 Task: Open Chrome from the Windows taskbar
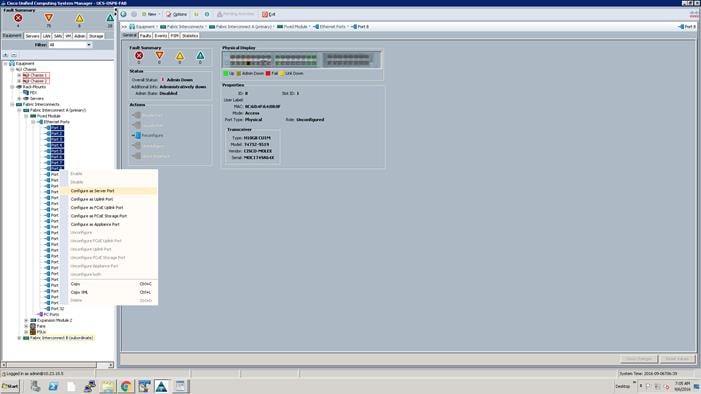(x=126, y=386)
